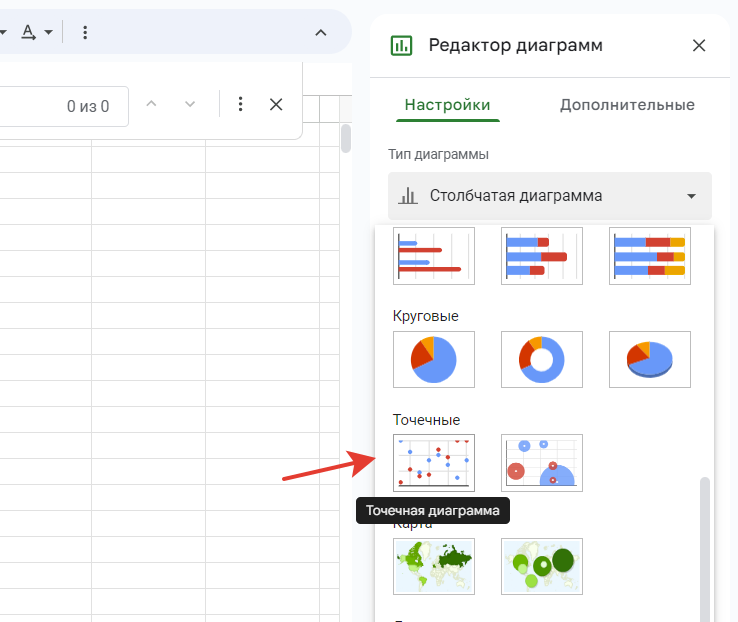The height and width of the screenshot is (622, 738).
Task: Open the Настройки tab
Action: [447, 105]
